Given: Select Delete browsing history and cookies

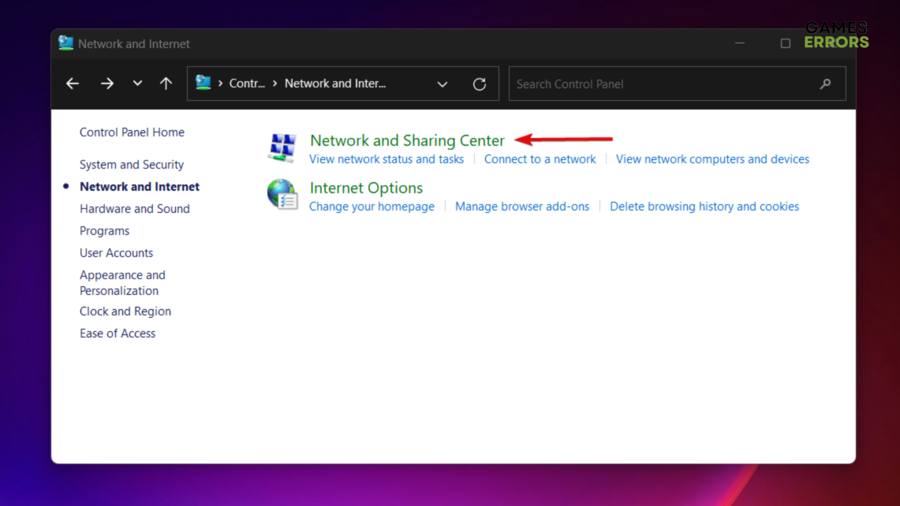Looking at the screenshot, I should tap(704, 207).
